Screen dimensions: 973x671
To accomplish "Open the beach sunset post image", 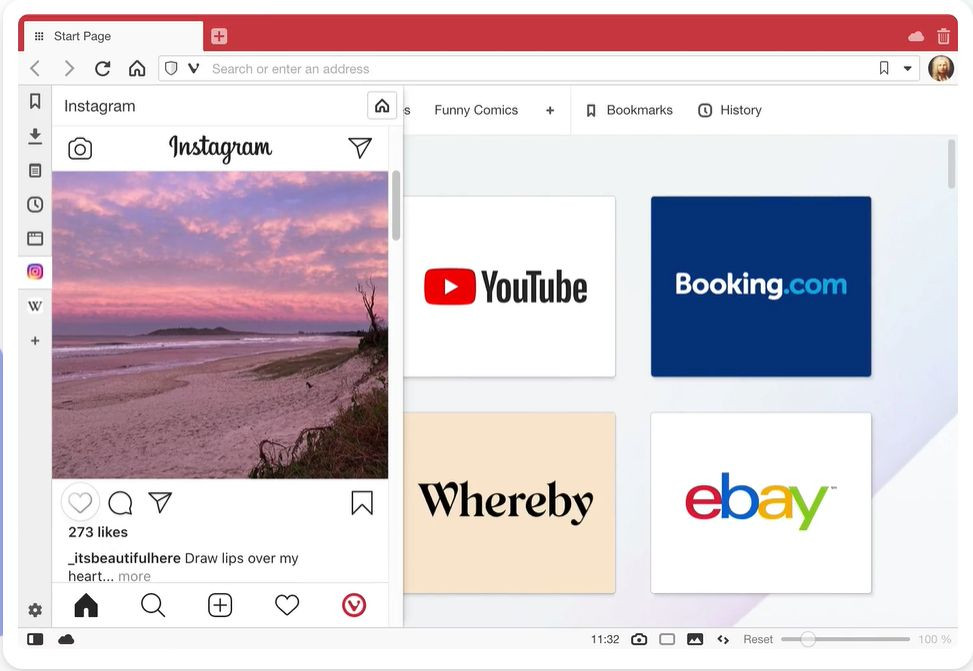I will pyautogui.click(x=220, y=325).
